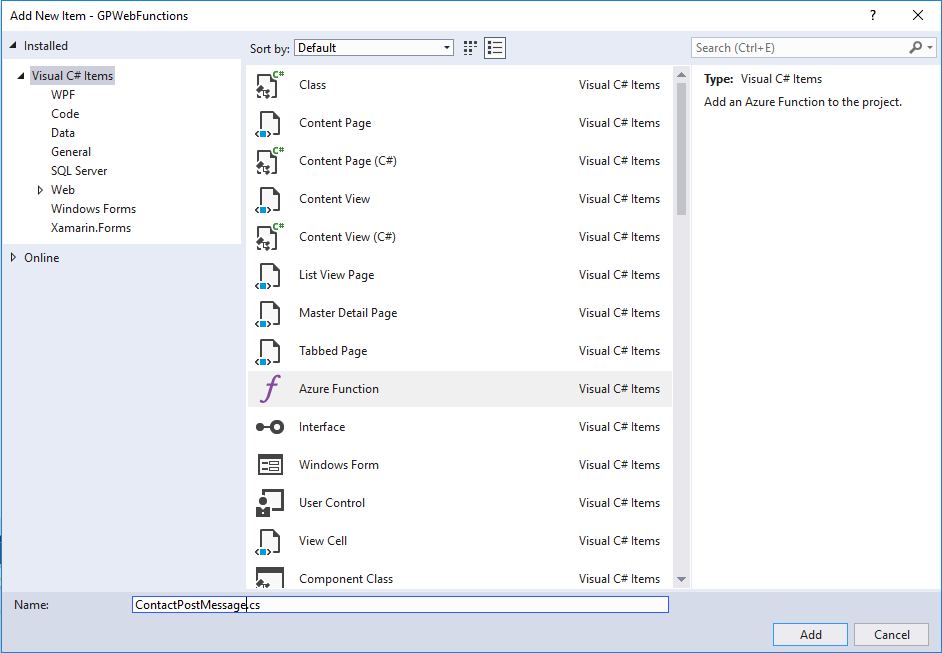Click the Content View template icon
This screenshot has height=653, width=942.
268,199
